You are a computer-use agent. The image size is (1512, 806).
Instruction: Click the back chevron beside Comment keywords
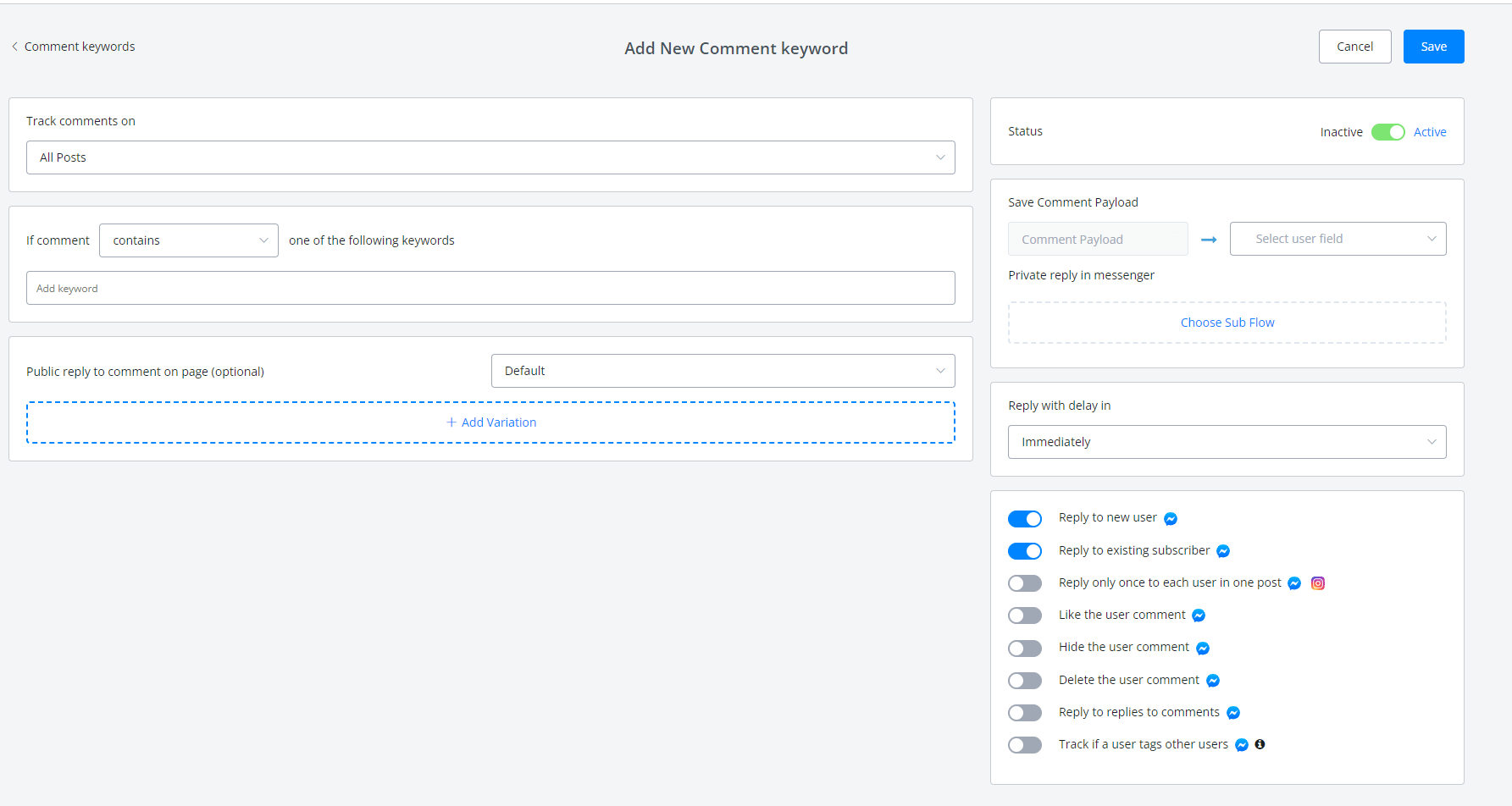[14, 47]
